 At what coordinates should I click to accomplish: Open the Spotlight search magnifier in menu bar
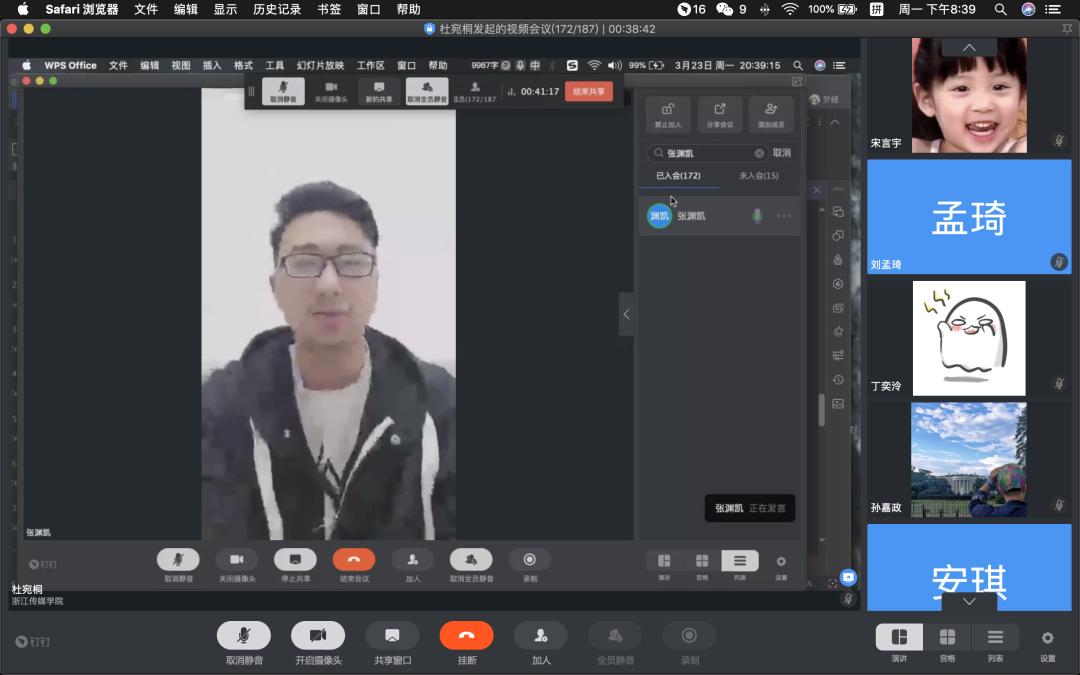pos(1001,9)
